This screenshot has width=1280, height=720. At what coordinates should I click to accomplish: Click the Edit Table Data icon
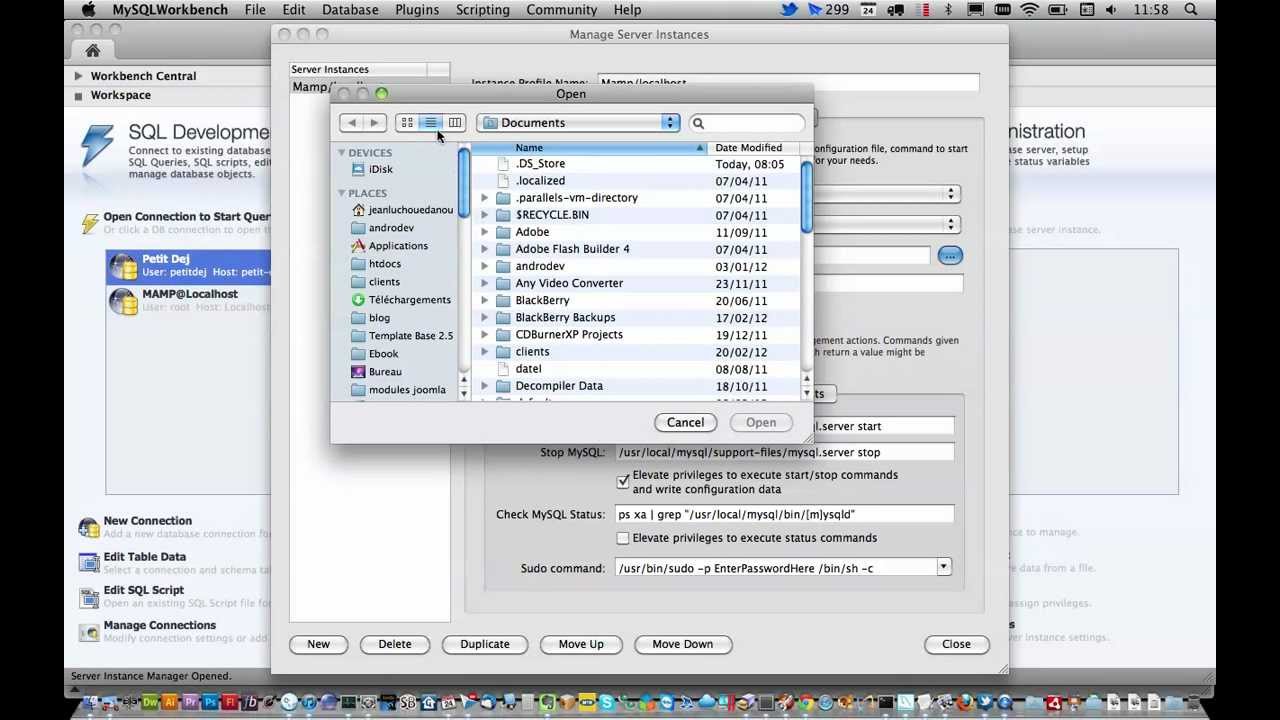point(89,563)
